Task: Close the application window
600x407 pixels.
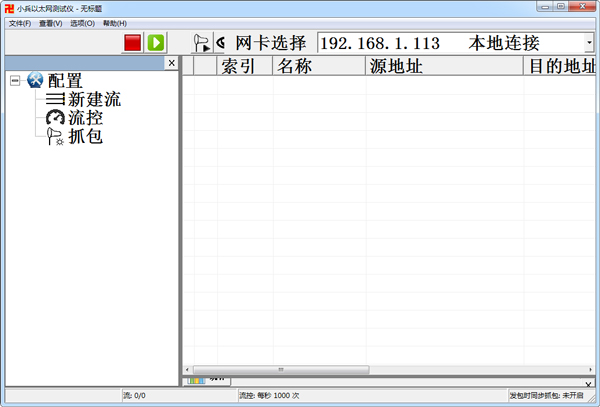Action: 582,7
